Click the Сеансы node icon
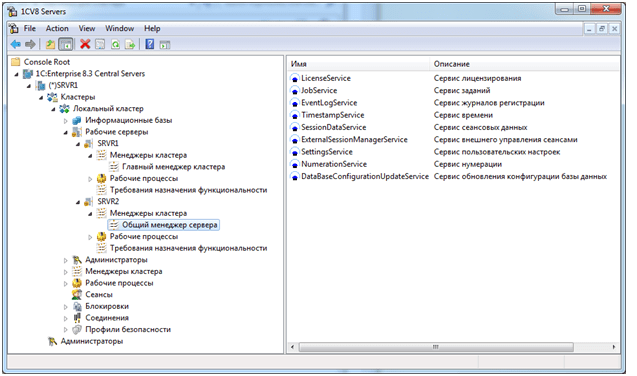Viewport: 637px width, 376px height. tap(77, 294)
